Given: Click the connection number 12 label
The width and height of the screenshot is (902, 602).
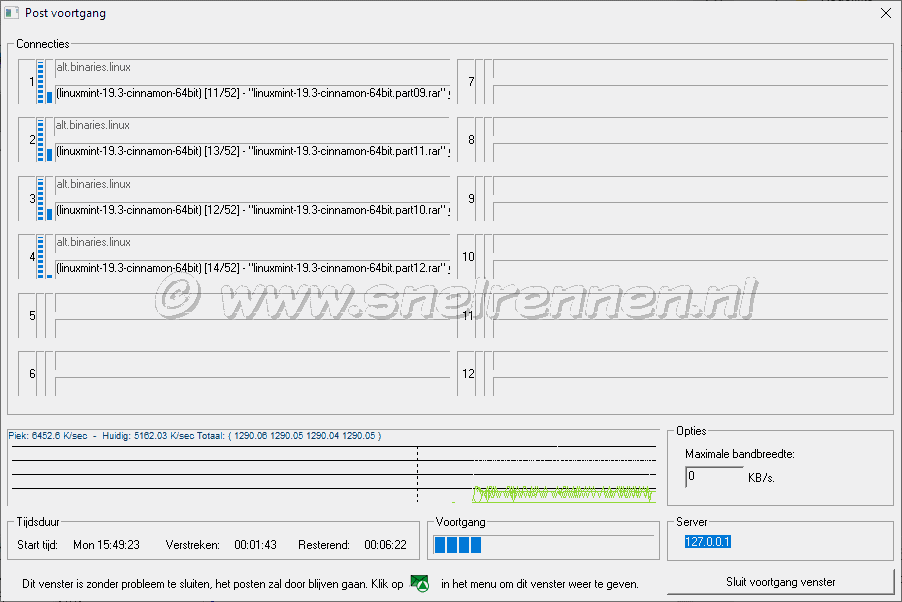Looking at the screenshot, I should (x=468, y=374).
